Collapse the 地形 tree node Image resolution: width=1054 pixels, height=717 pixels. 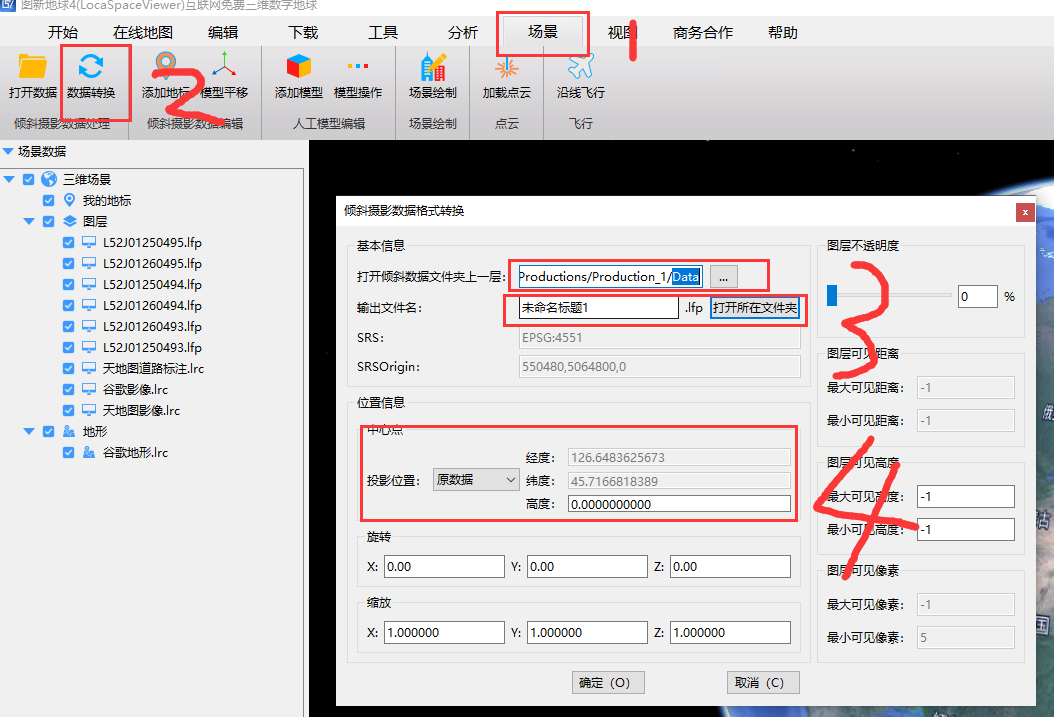(29, 432)
